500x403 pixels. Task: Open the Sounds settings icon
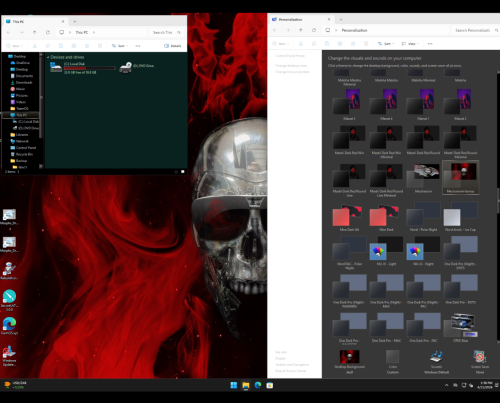tap(436, 357)
